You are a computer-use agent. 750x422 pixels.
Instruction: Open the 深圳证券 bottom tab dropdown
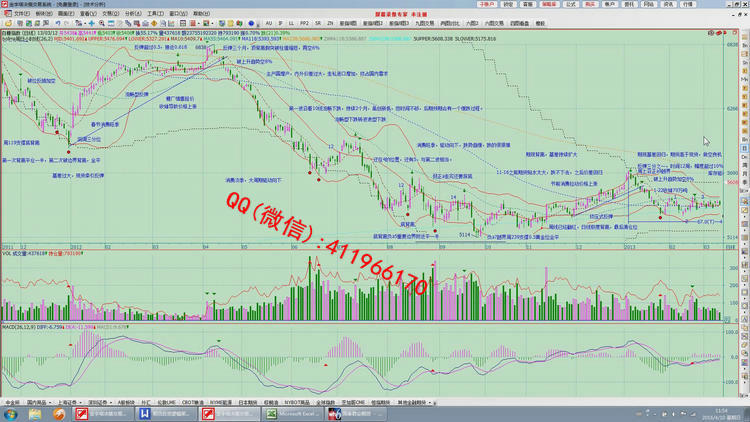tap(110, 403)
